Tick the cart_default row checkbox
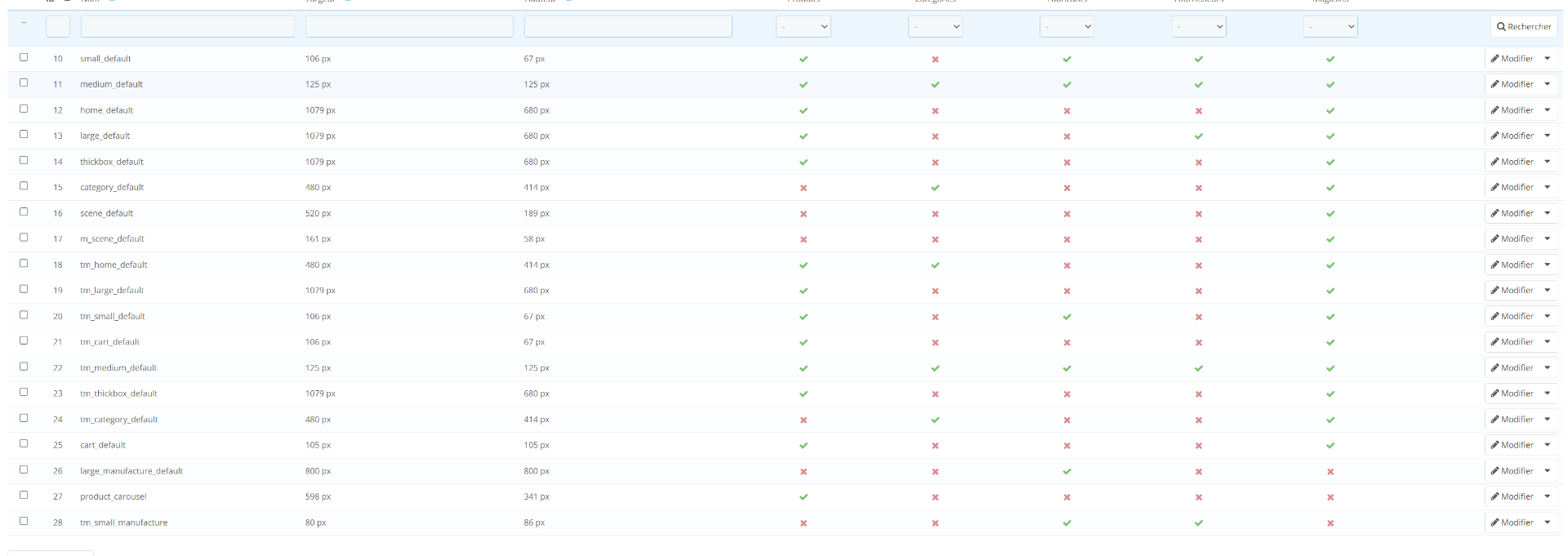1568x556 pixels. tap(24, 443)
